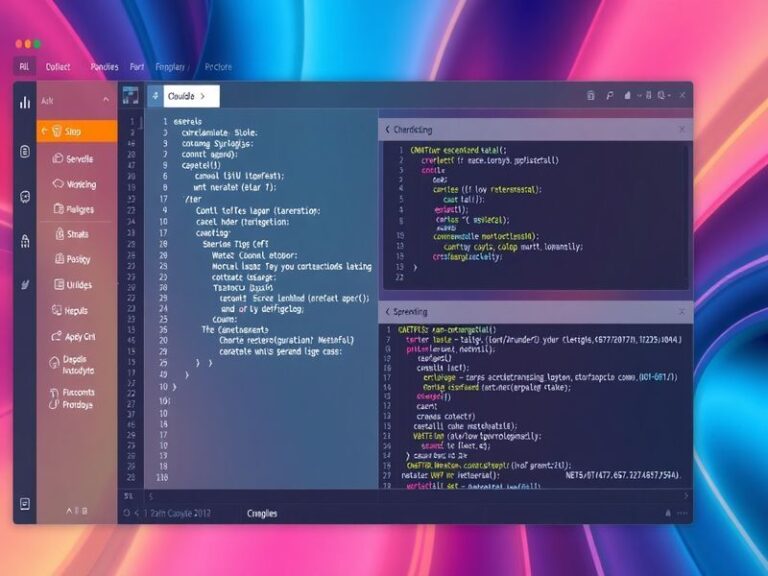Click the bird icon in the activity bar

(25, 285)
